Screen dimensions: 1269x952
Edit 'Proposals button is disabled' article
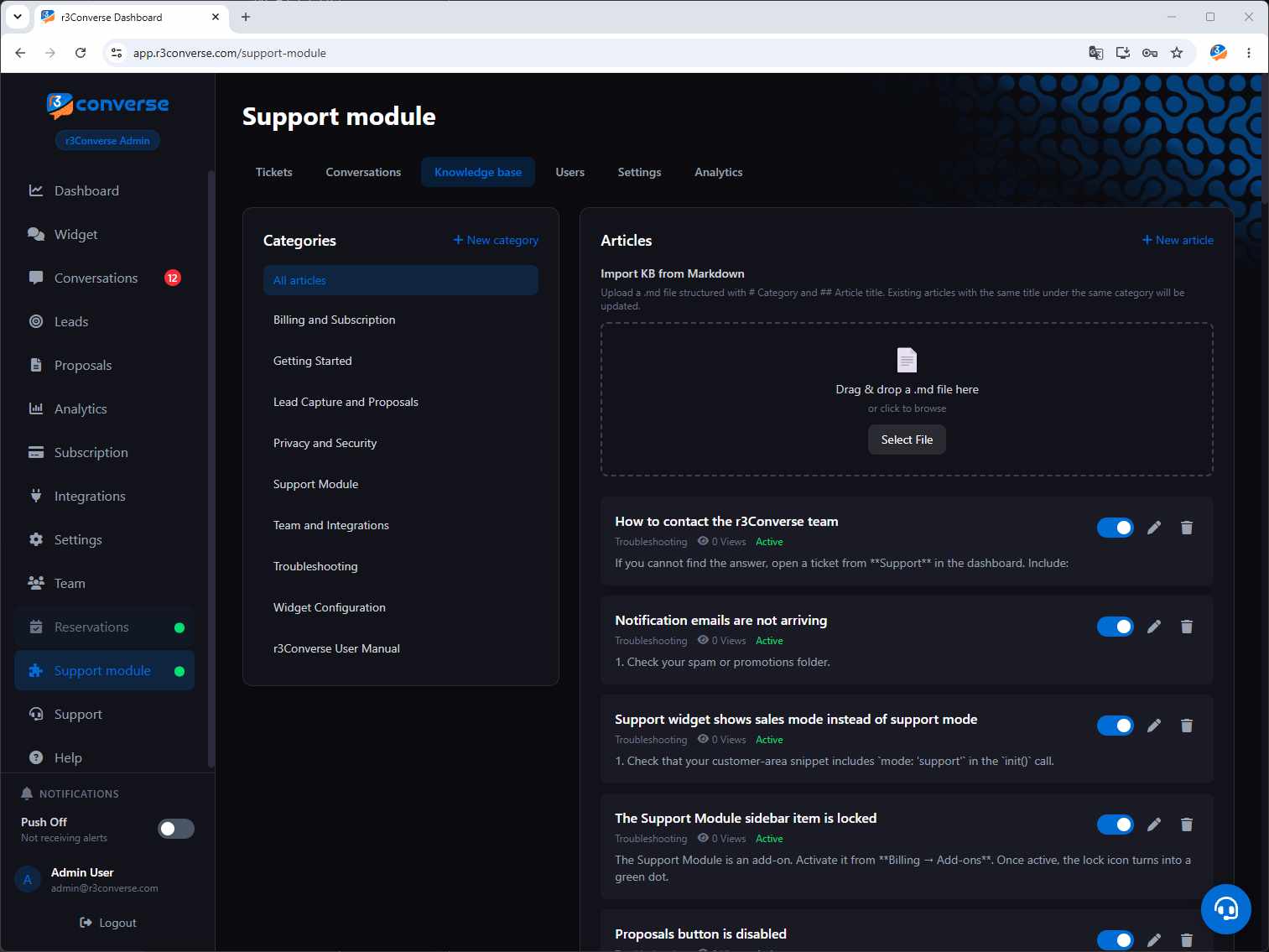[1154, 940]
